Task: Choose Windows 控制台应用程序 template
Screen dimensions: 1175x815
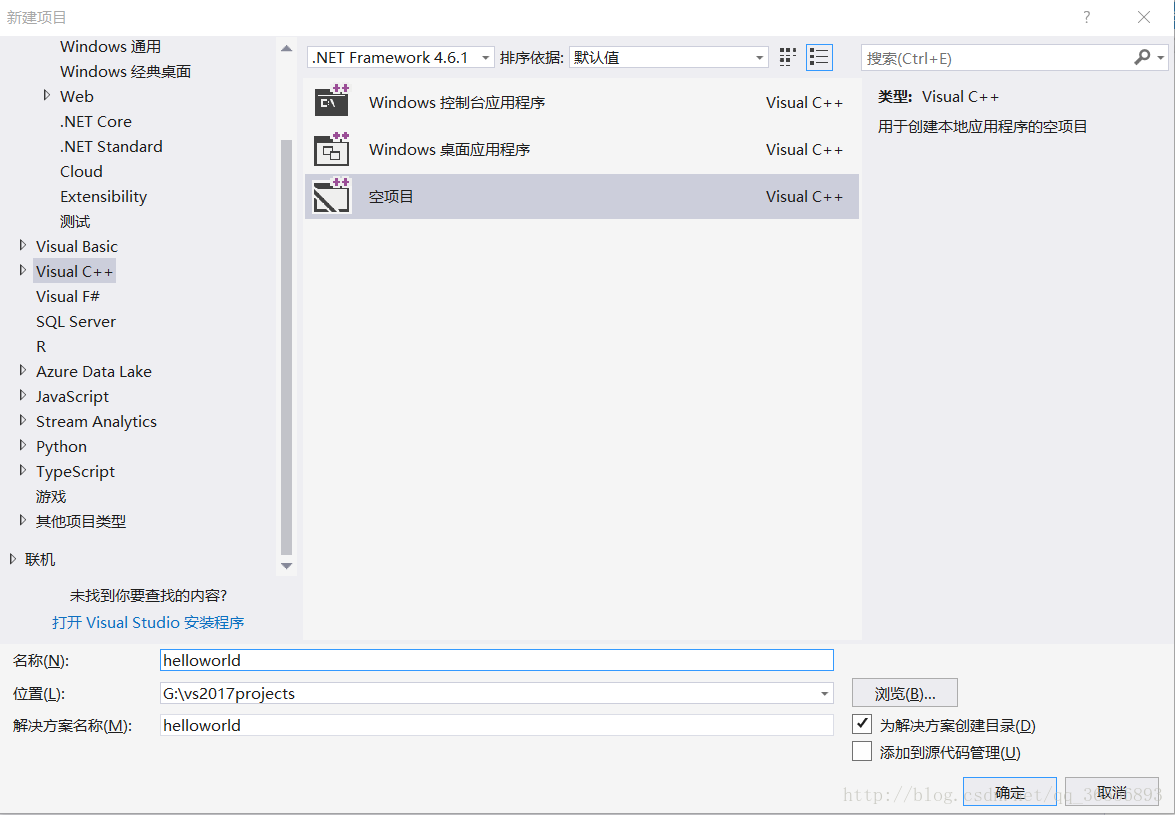Action: tap(582, 103)
